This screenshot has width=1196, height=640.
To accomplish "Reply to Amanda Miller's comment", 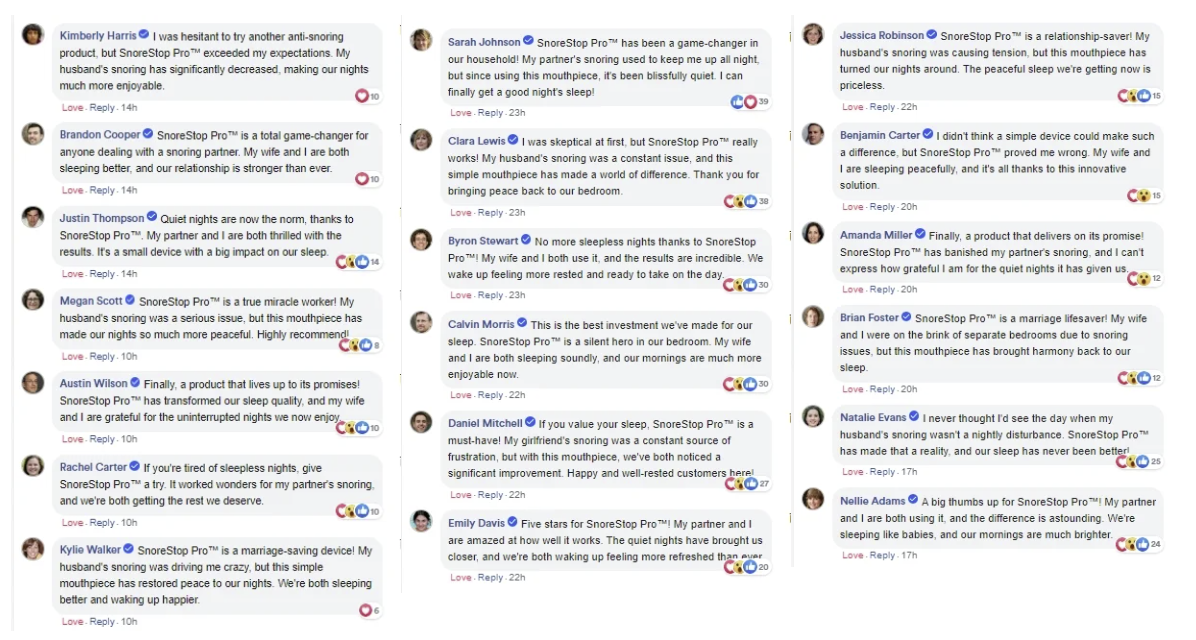I will click(x=883, y=290).
